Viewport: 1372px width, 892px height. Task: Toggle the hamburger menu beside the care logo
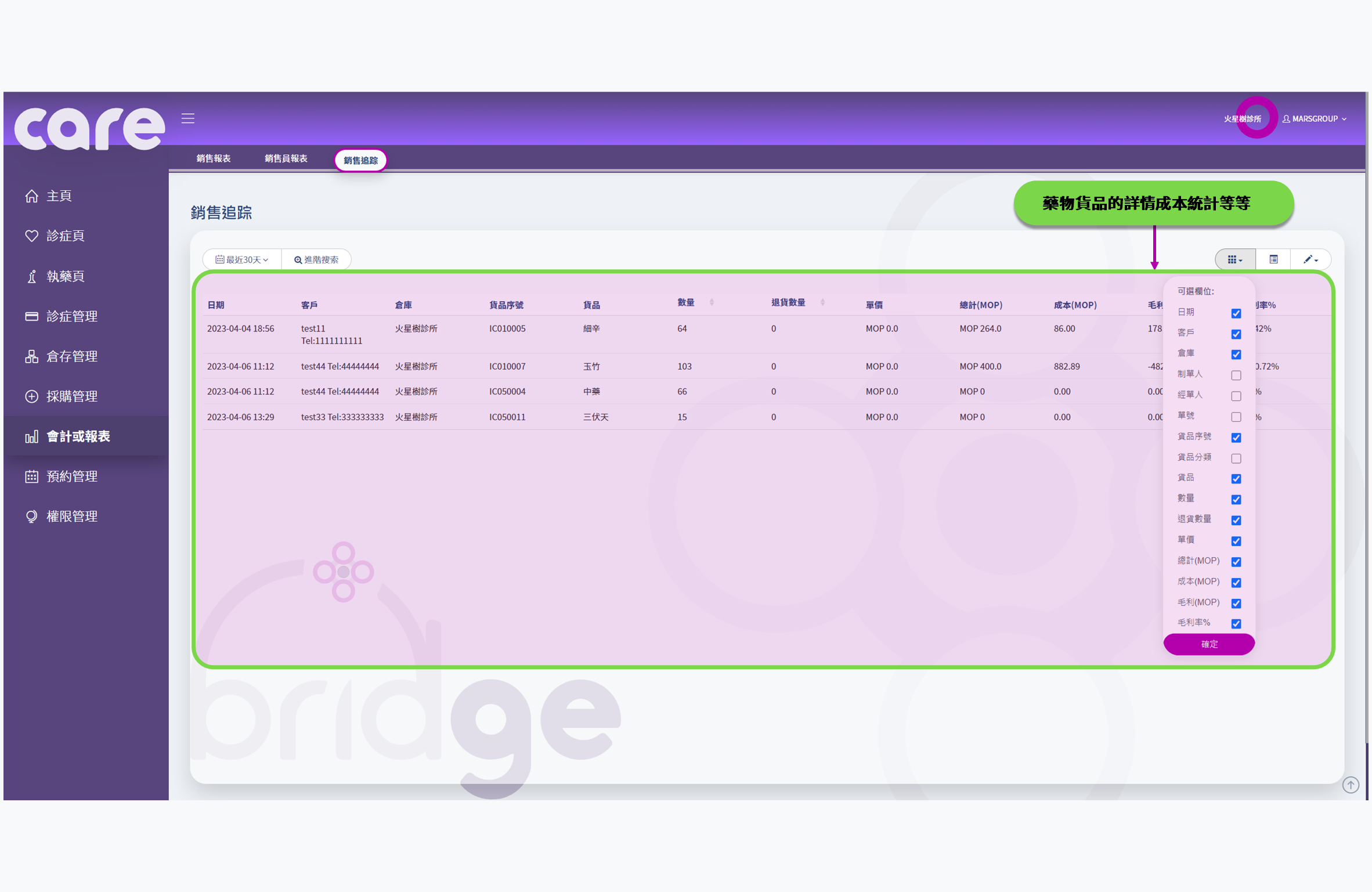tap(187, 118)
